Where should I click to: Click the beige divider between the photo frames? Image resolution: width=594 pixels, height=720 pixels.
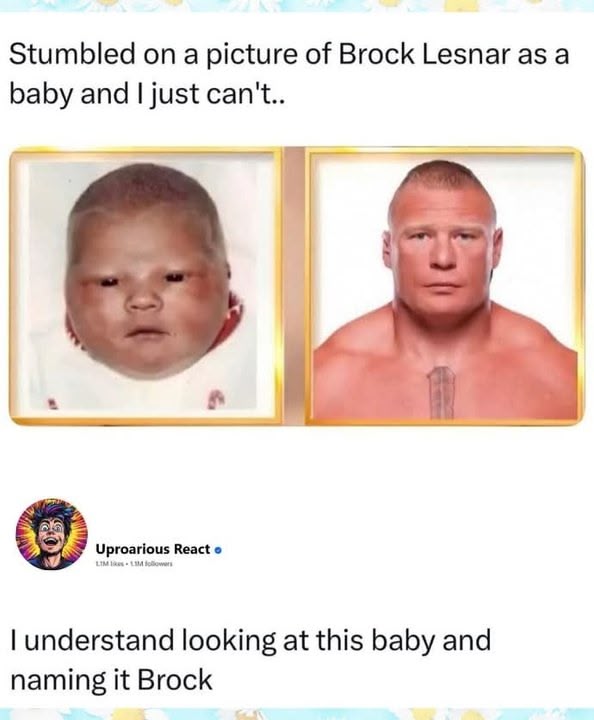click(294, 286)
